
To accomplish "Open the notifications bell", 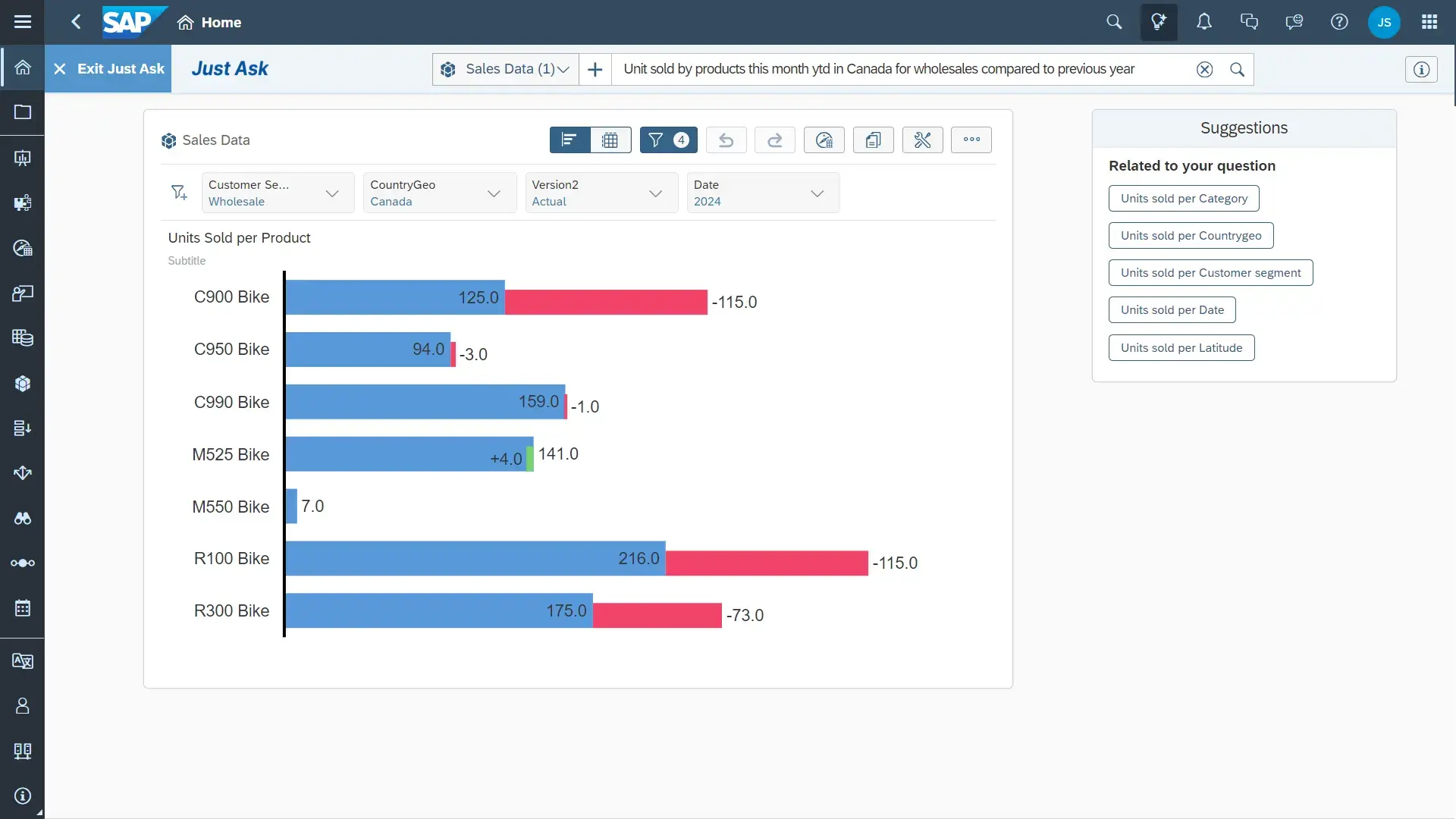I will (x=1204, y=22).
